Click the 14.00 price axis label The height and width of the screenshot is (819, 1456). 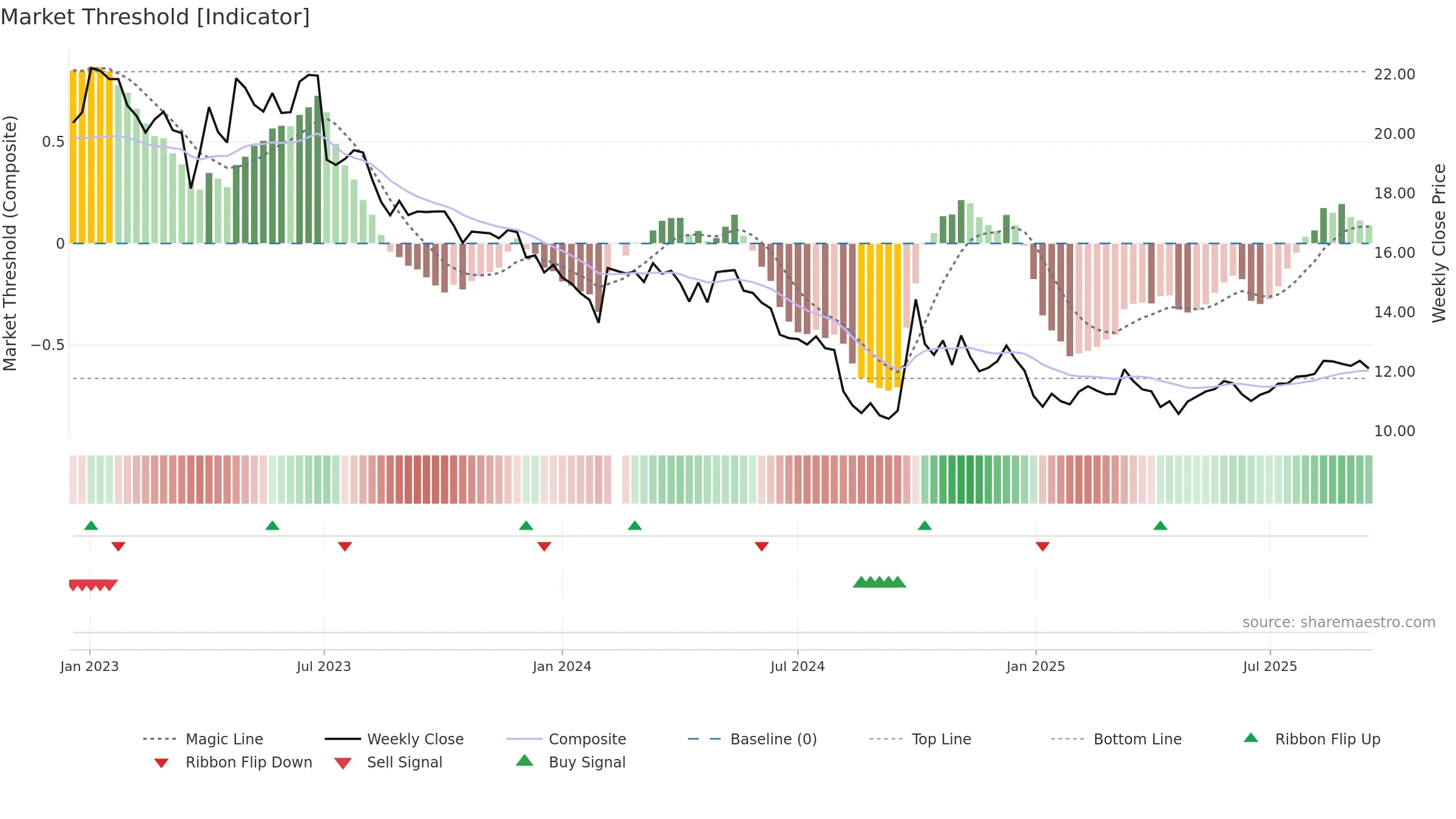tap(1395, 312)
